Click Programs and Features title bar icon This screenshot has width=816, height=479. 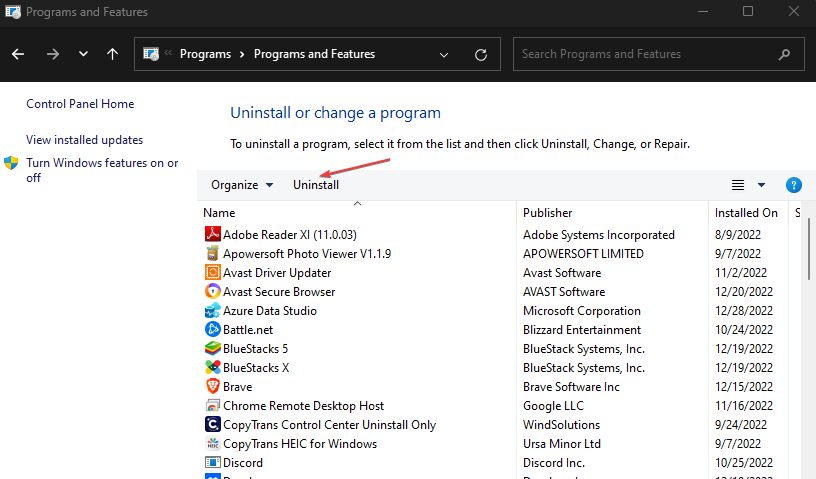(x=12, y=11)
